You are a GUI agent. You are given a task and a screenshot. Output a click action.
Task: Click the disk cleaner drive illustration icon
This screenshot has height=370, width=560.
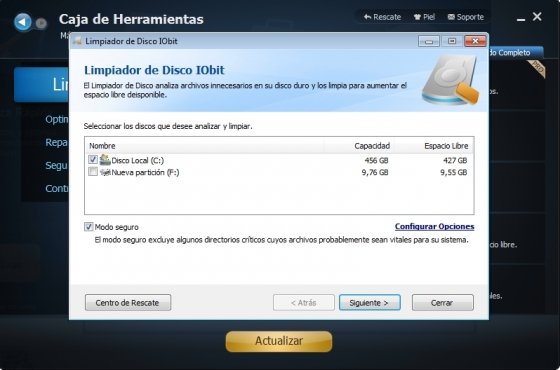click(451, 80)
